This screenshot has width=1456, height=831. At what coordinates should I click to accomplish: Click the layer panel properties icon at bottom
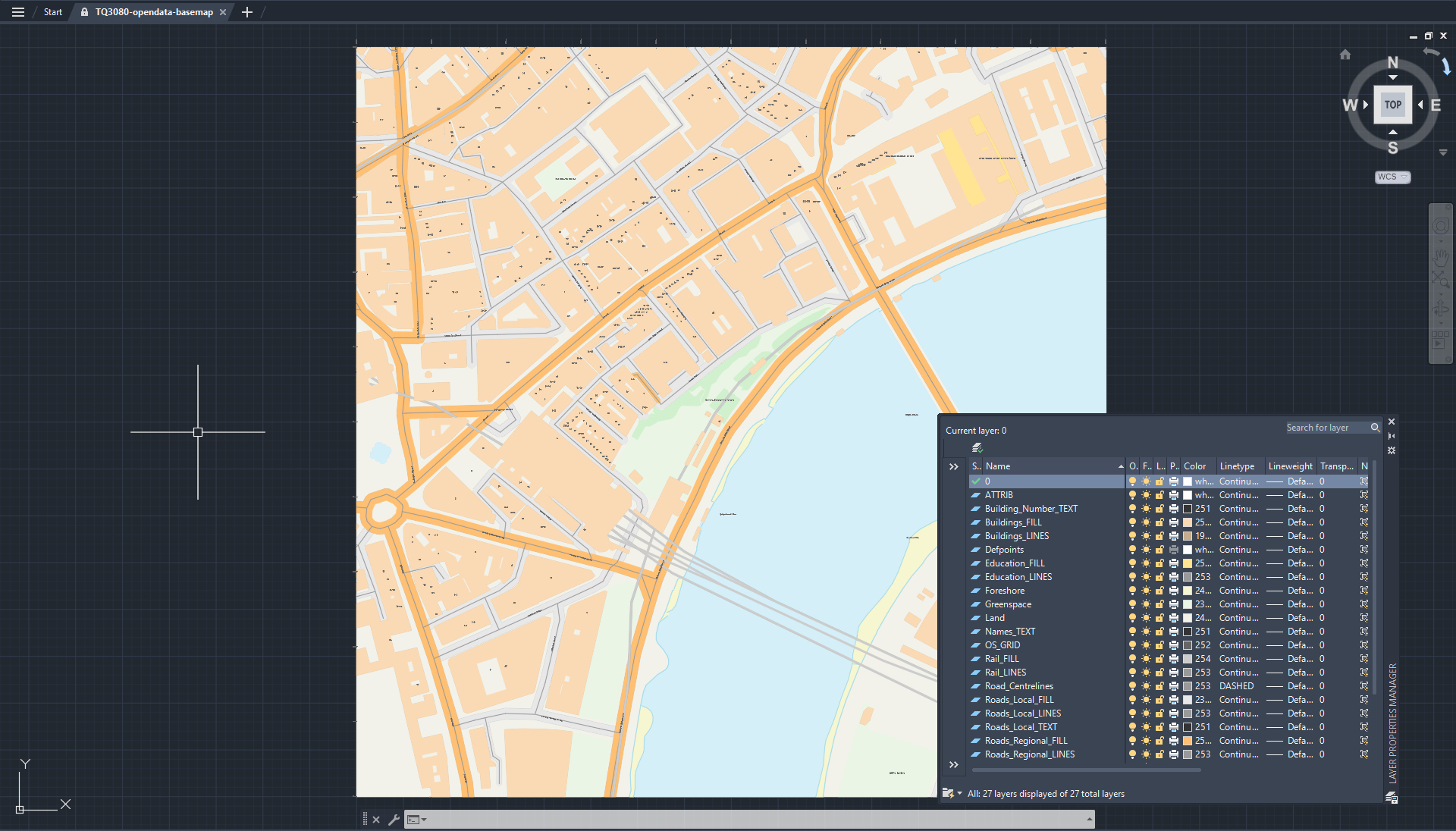[x=1392, y=798]
